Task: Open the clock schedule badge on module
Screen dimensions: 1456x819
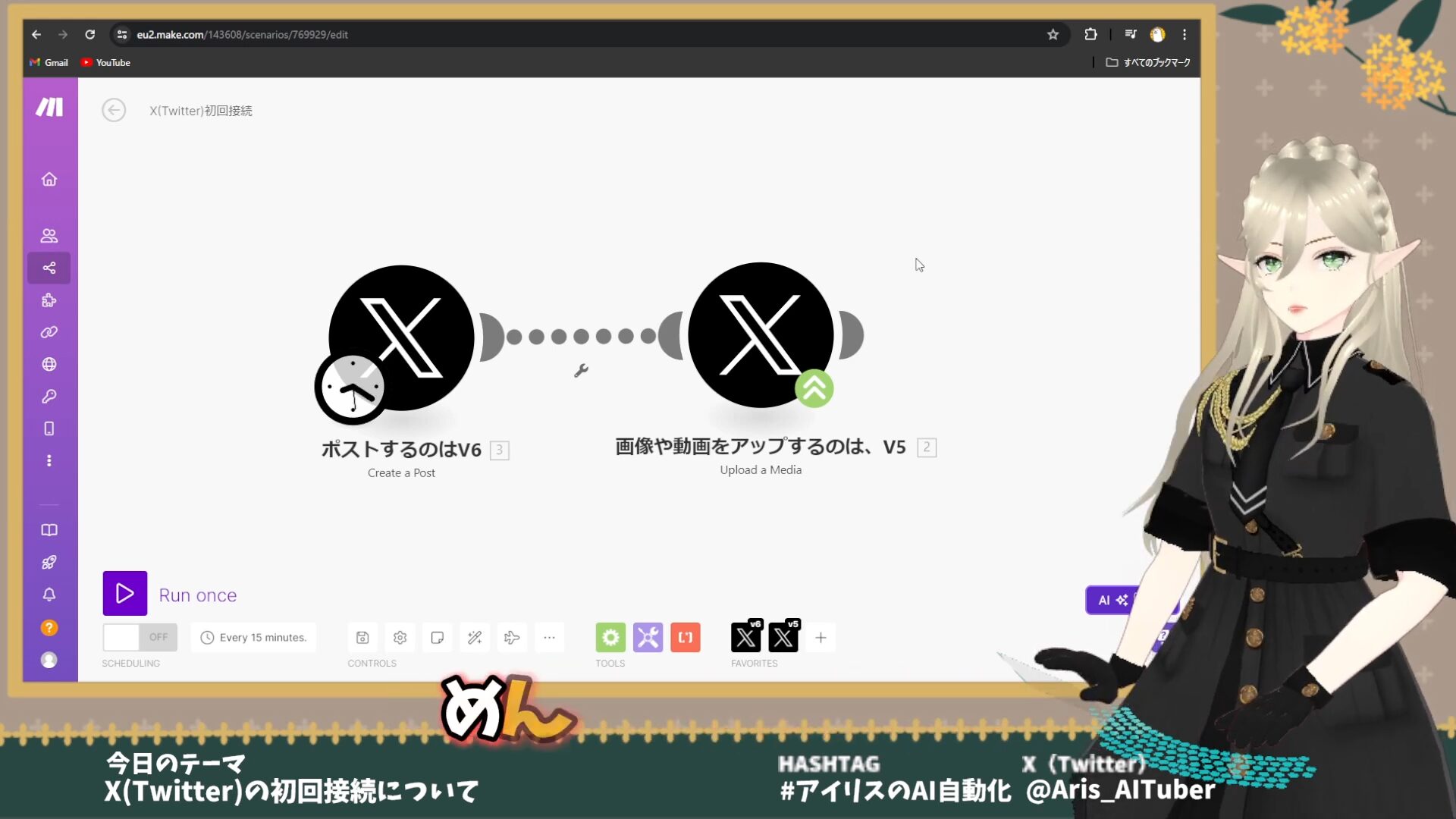Action: (351, 387)
